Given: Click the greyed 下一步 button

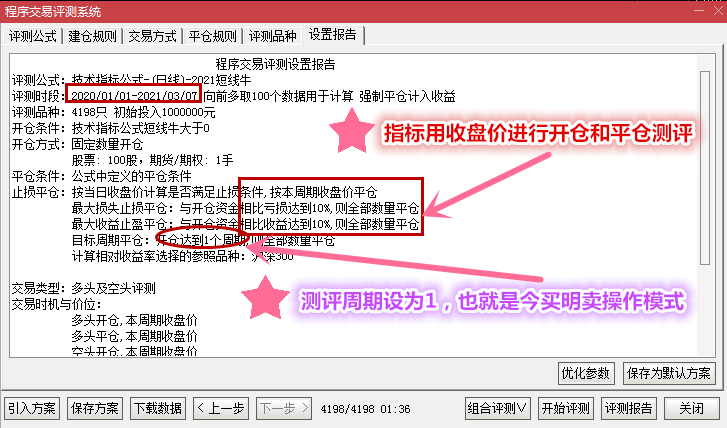Looking at the screenshot, I should (284, 409).
